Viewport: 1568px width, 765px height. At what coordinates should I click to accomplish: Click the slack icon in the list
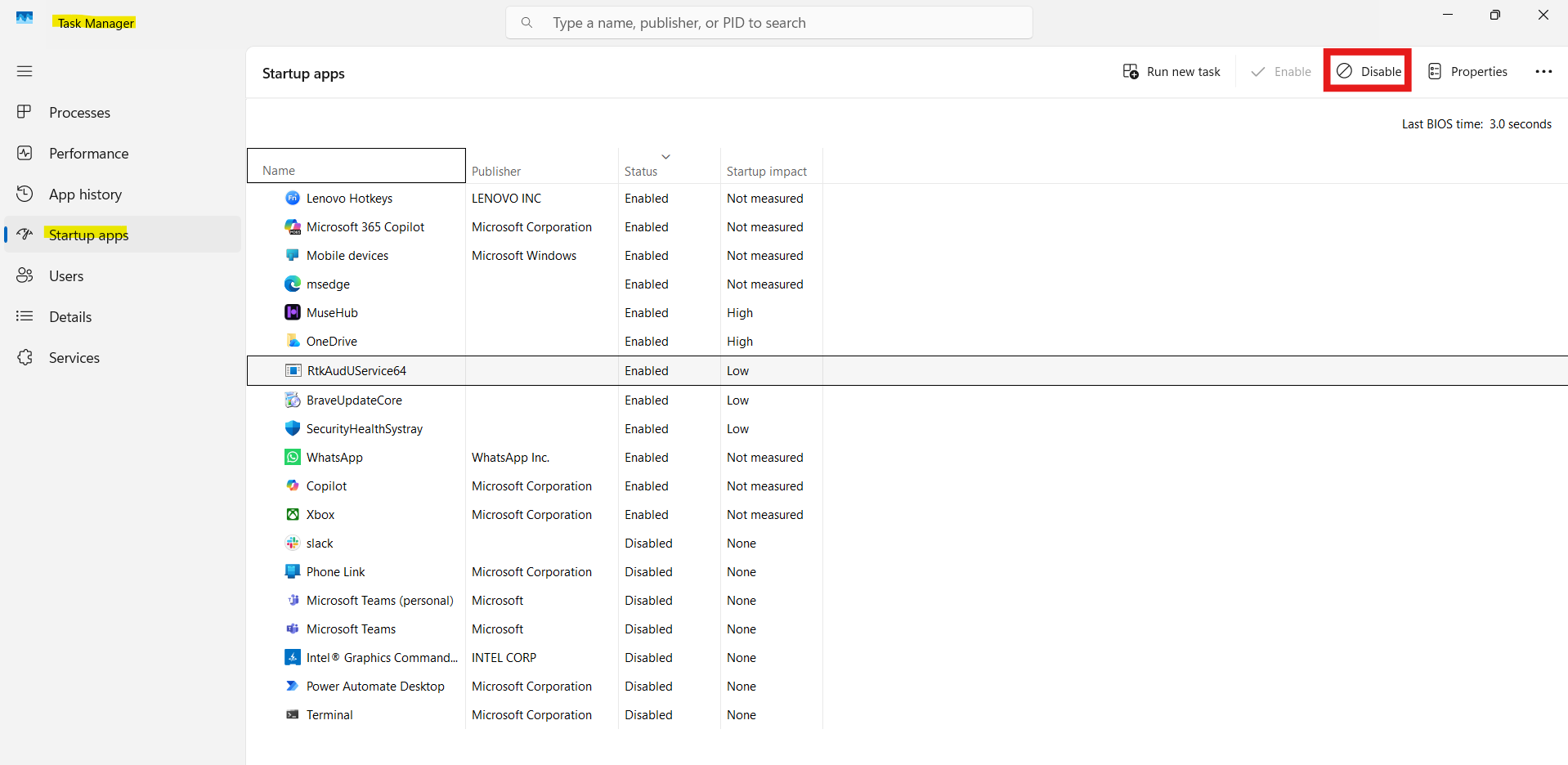coord(292,543)
